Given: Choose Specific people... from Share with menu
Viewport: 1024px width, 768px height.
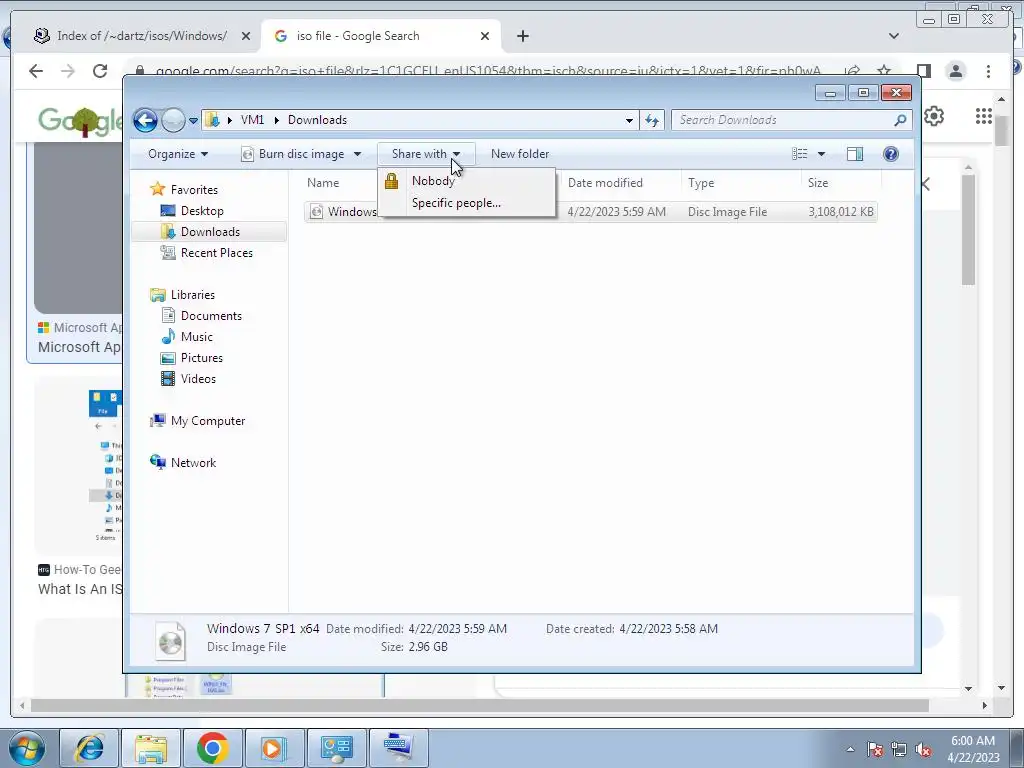Looking at the screenshot, I should click(x=466, y=203).
